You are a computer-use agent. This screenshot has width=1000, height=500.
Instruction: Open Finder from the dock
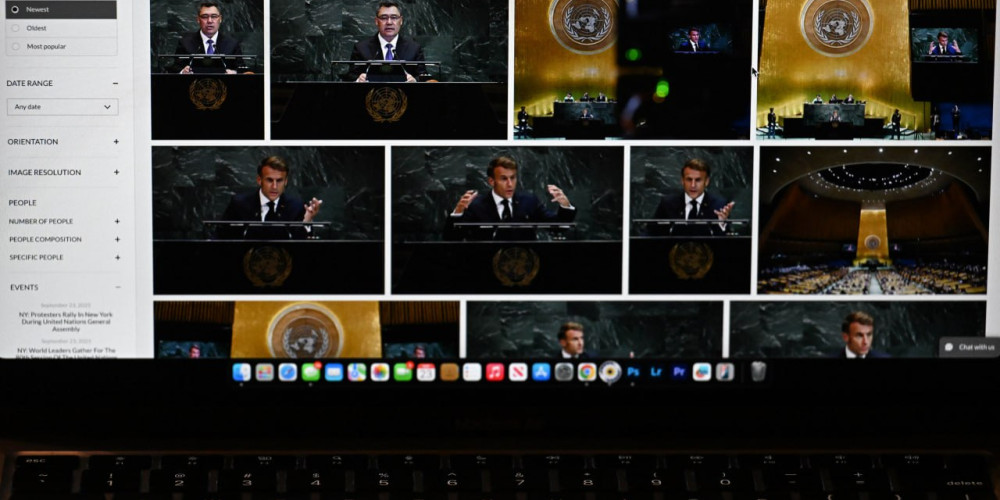point(242,372)
